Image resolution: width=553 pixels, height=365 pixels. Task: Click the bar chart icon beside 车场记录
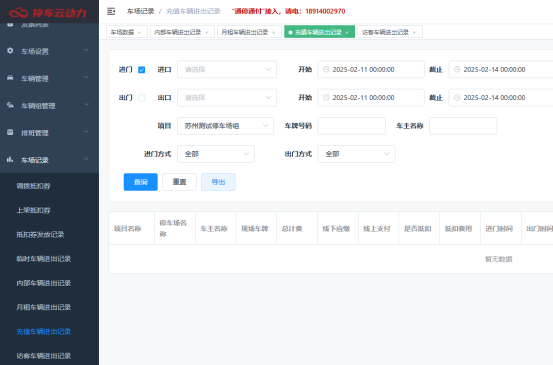[x=10, y=159]
